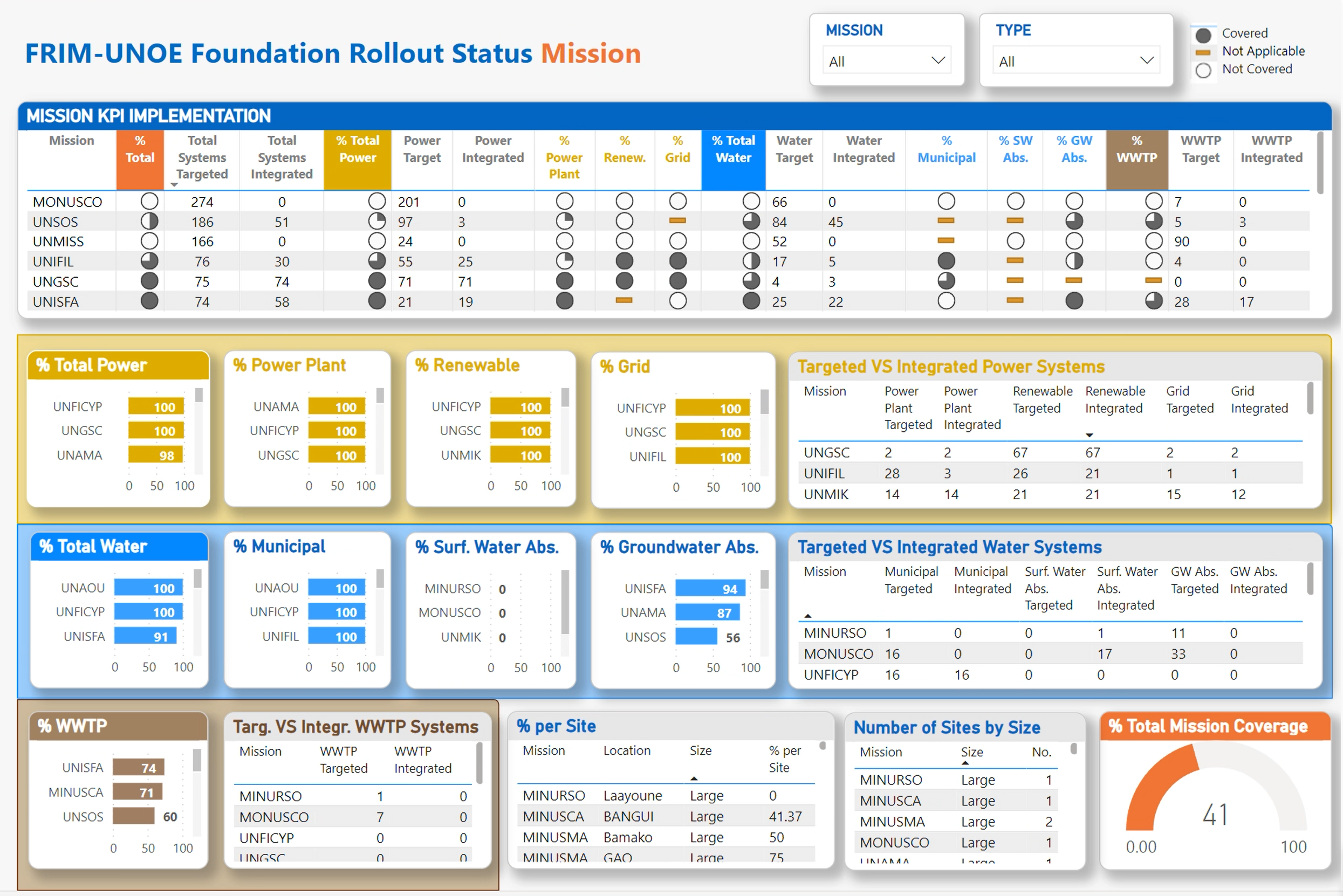1343x896 pixels.
Task: Click the sort arrow under Total Systems Targeted
Action: (174, 185)
